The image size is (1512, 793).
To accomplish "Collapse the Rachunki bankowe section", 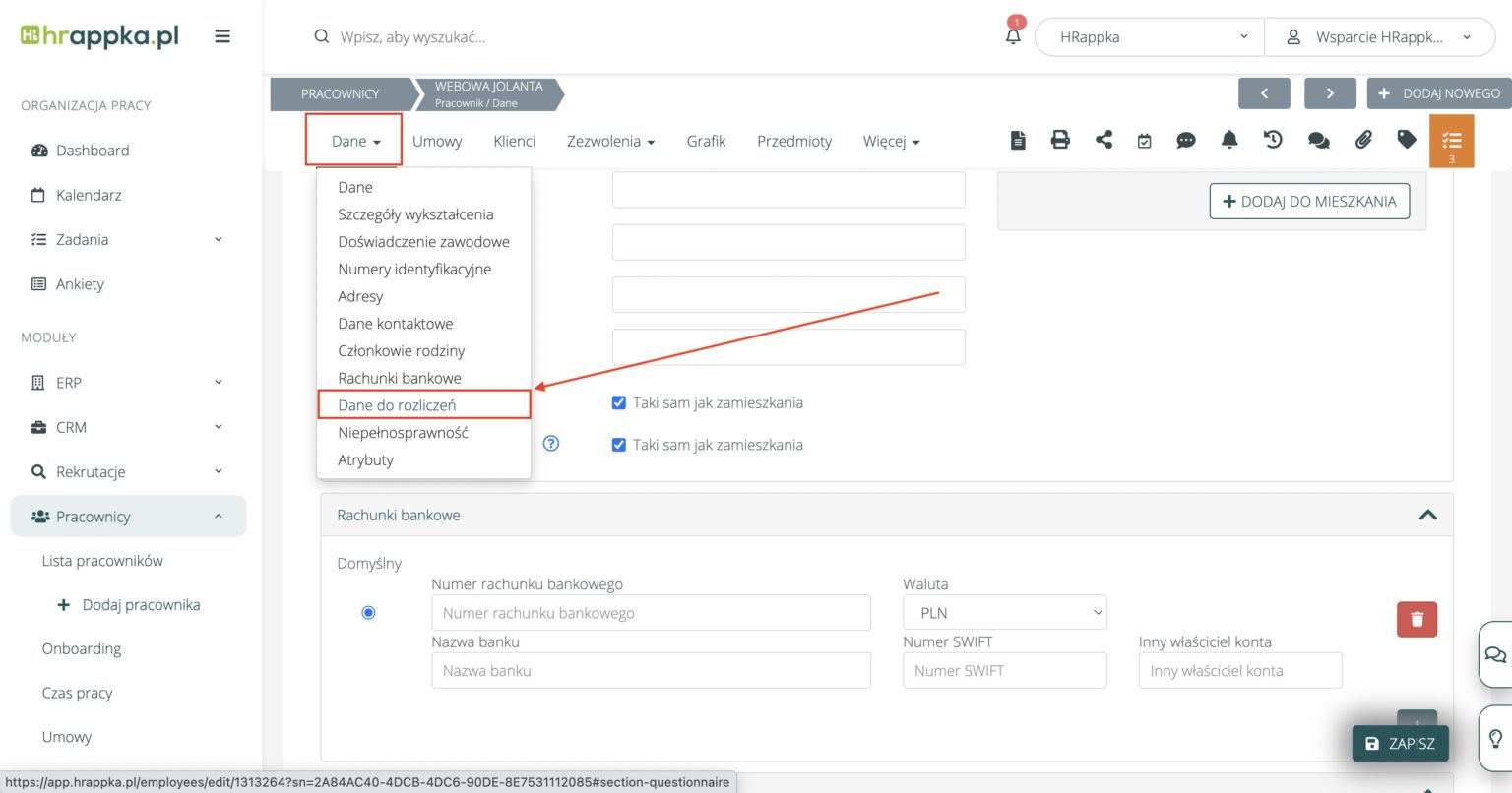I will tap(1427, 515).
